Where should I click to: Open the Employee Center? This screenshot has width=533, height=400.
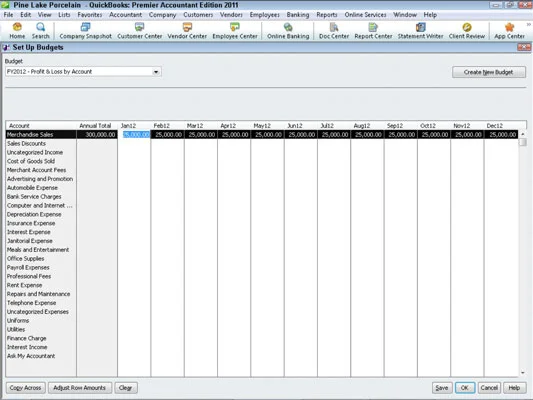click(x=235, y=31)
